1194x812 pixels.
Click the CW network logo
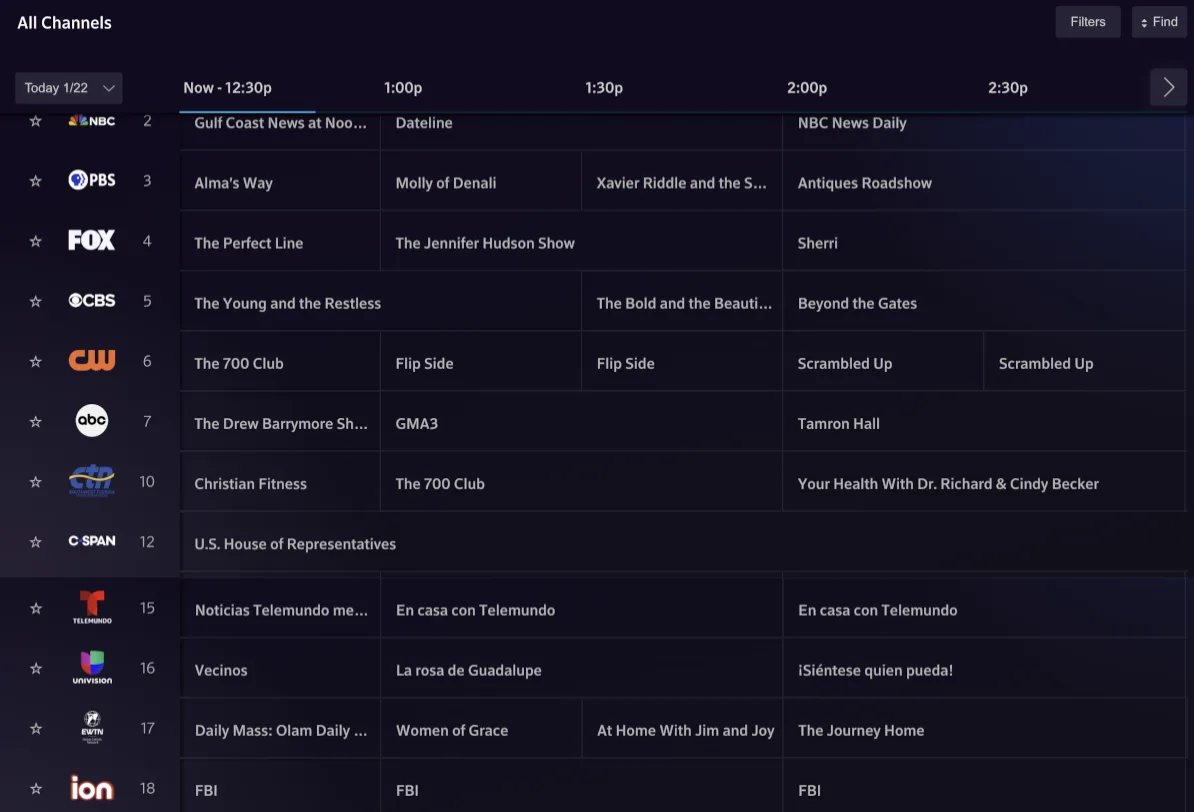(91, 360)
